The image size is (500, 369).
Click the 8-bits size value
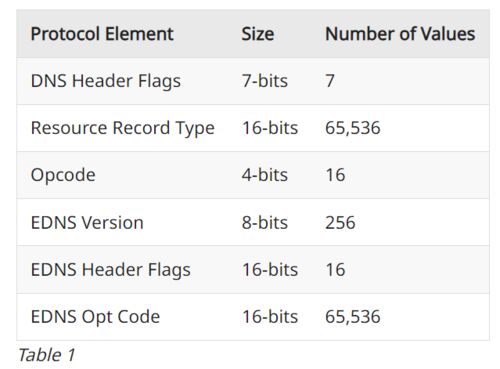[x=265, y=223]
